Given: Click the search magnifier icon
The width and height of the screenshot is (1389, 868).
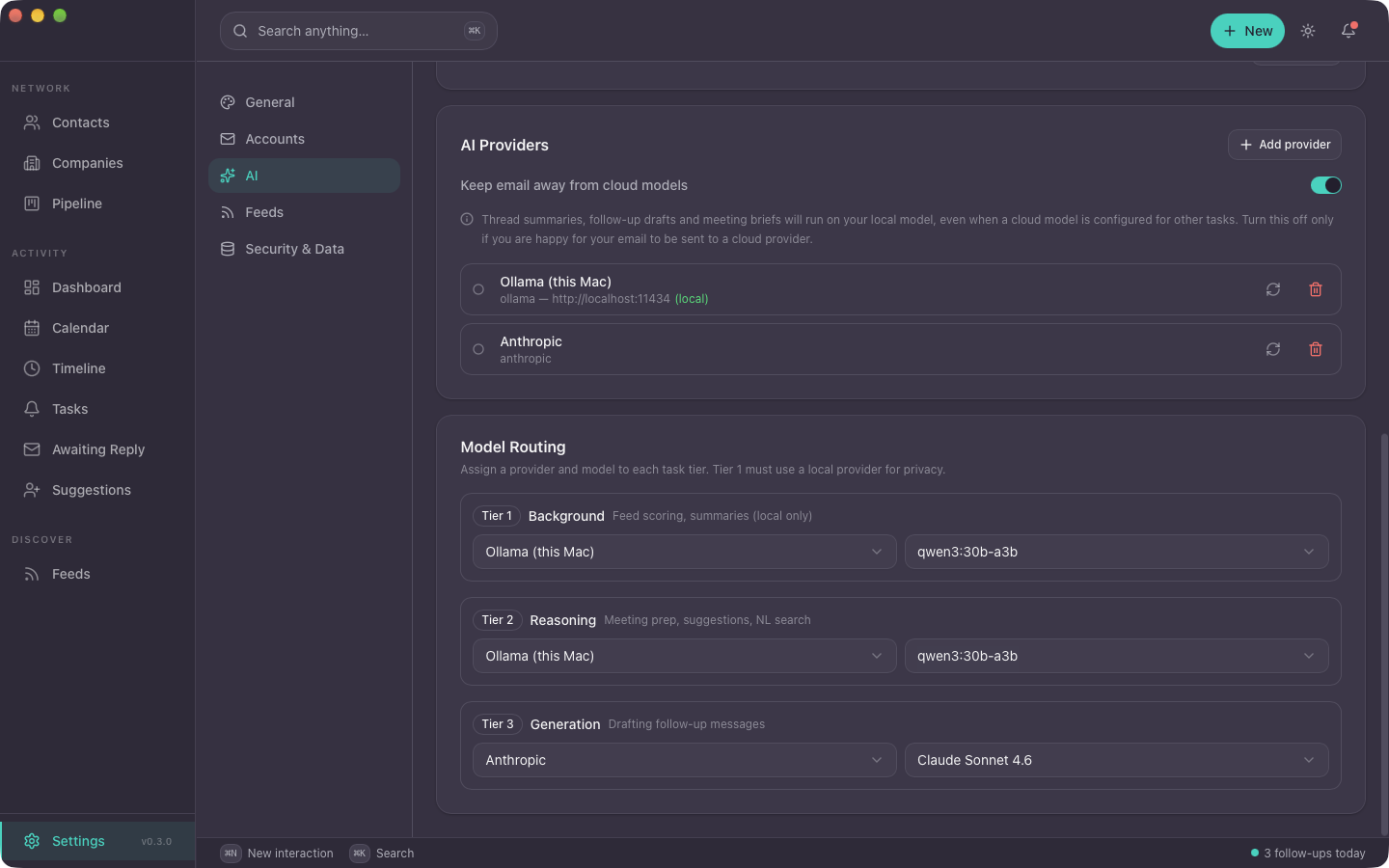Looking at the screenshot, I should (x=240, y=31).
